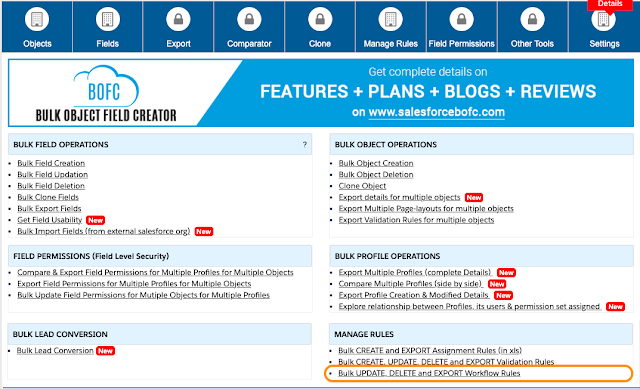Click the New badge beside Export Multiple Profiles
Viewport: 640px width, 389px height.
506,273
